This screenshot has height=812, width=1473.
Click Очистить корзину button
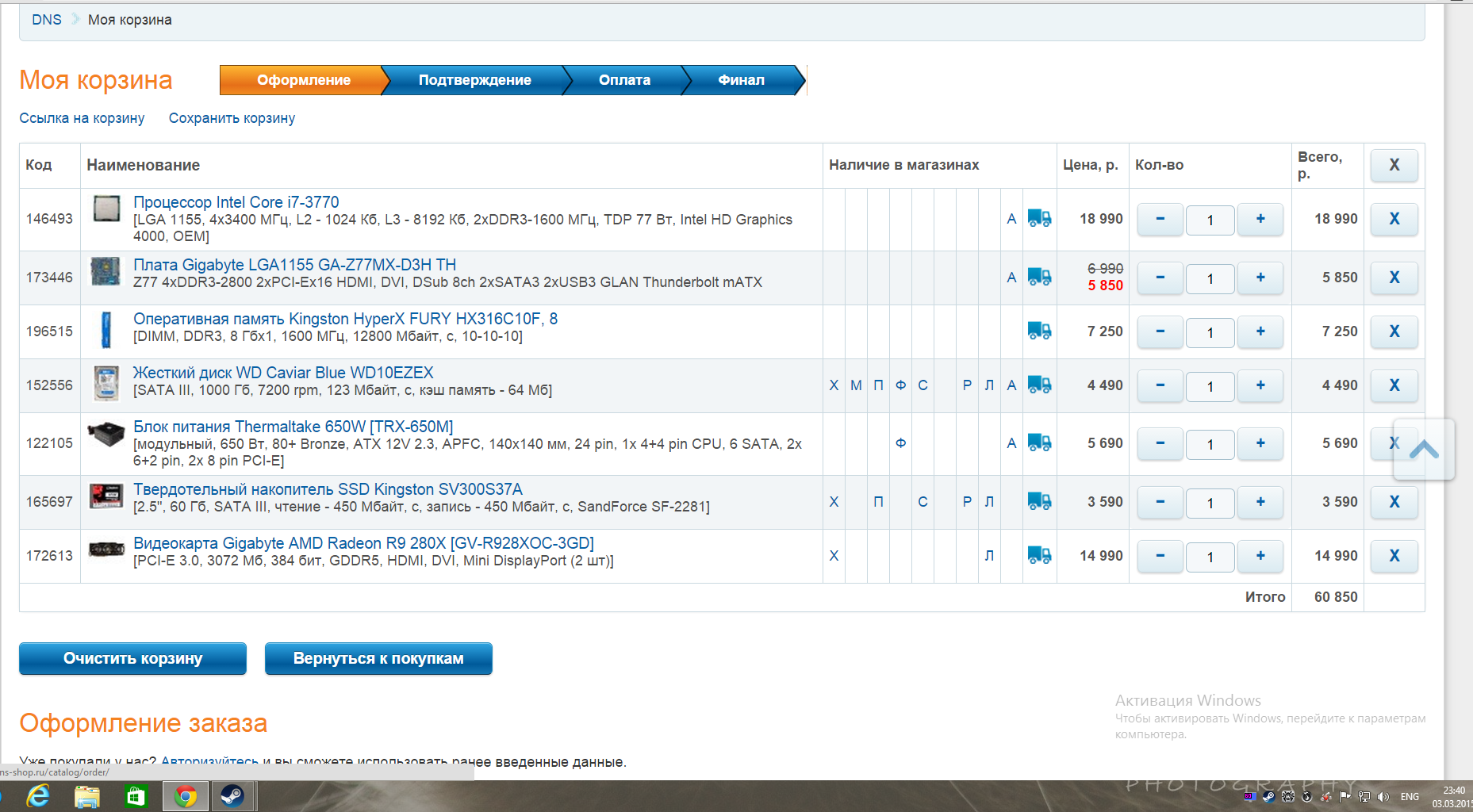[132, 658]
